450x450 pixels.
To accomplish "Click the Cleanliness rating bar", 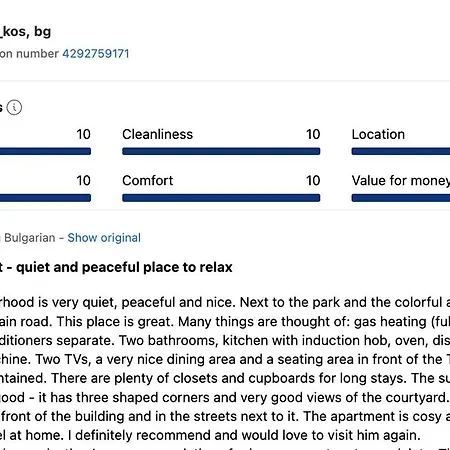I will 221,151.
